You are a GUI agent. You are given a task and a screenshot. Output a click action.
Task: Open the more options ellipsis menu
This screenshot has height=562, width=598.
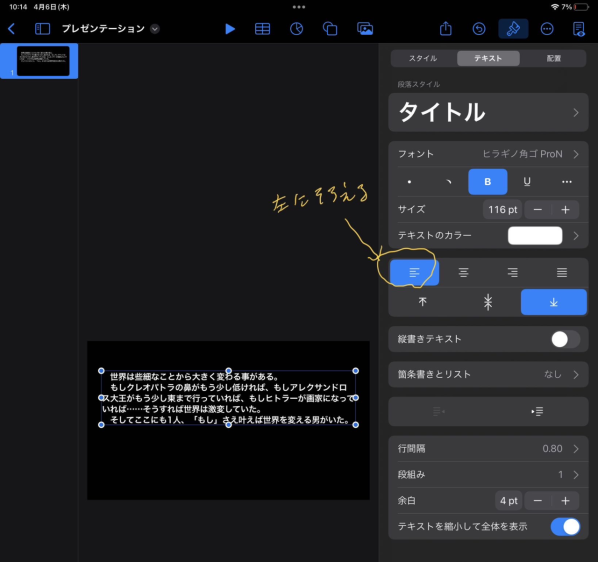pyautogui.click(x=547, y=29)
